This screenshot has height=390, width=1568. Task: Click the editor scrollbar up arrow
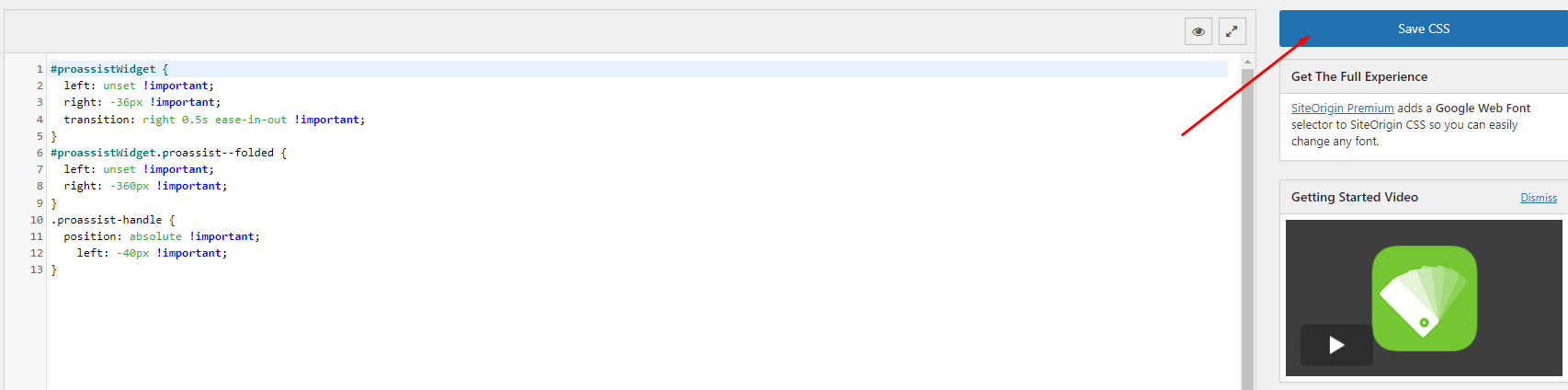click(1247, 62)
